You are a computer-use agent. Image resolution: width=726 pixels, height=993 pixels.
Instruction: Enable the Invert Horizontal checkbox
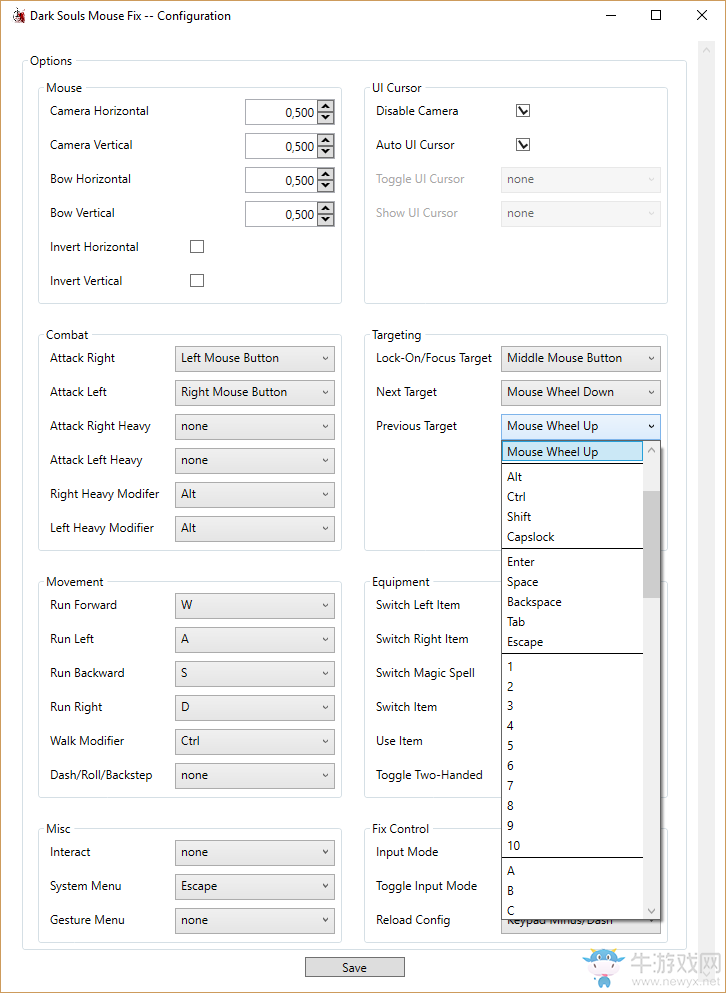(197, 246)
